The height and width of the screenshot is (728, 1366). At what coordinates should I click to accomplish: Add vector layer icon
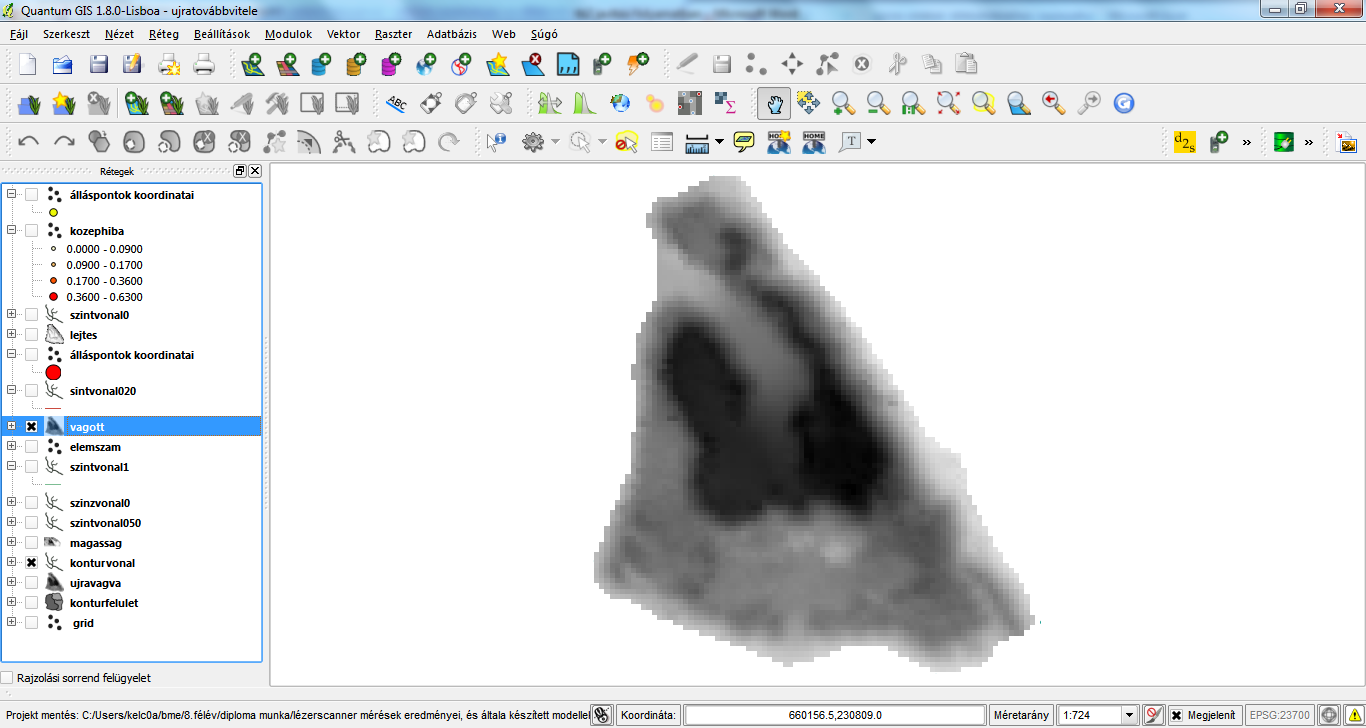pos(252,65)
